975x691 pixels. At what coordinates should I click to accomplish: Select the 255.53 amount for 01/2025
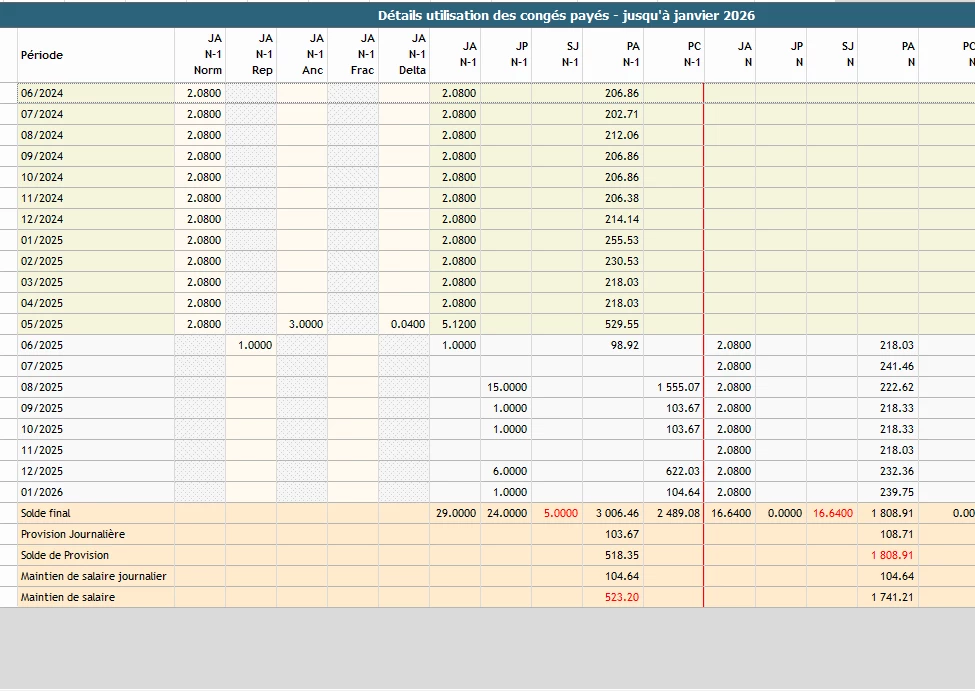click(x=622, y=240)
